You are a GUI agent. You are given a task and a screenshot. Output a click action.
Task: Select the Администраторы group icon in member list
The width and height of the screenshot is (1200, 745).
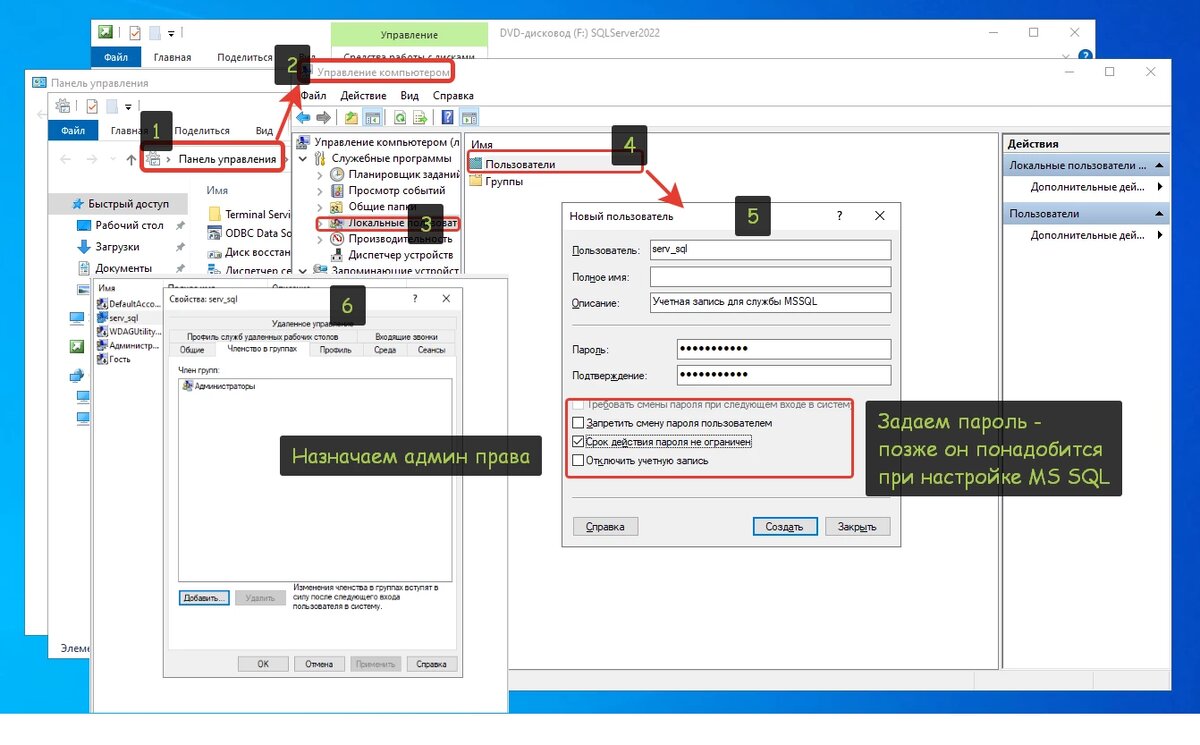pos(188,386)
